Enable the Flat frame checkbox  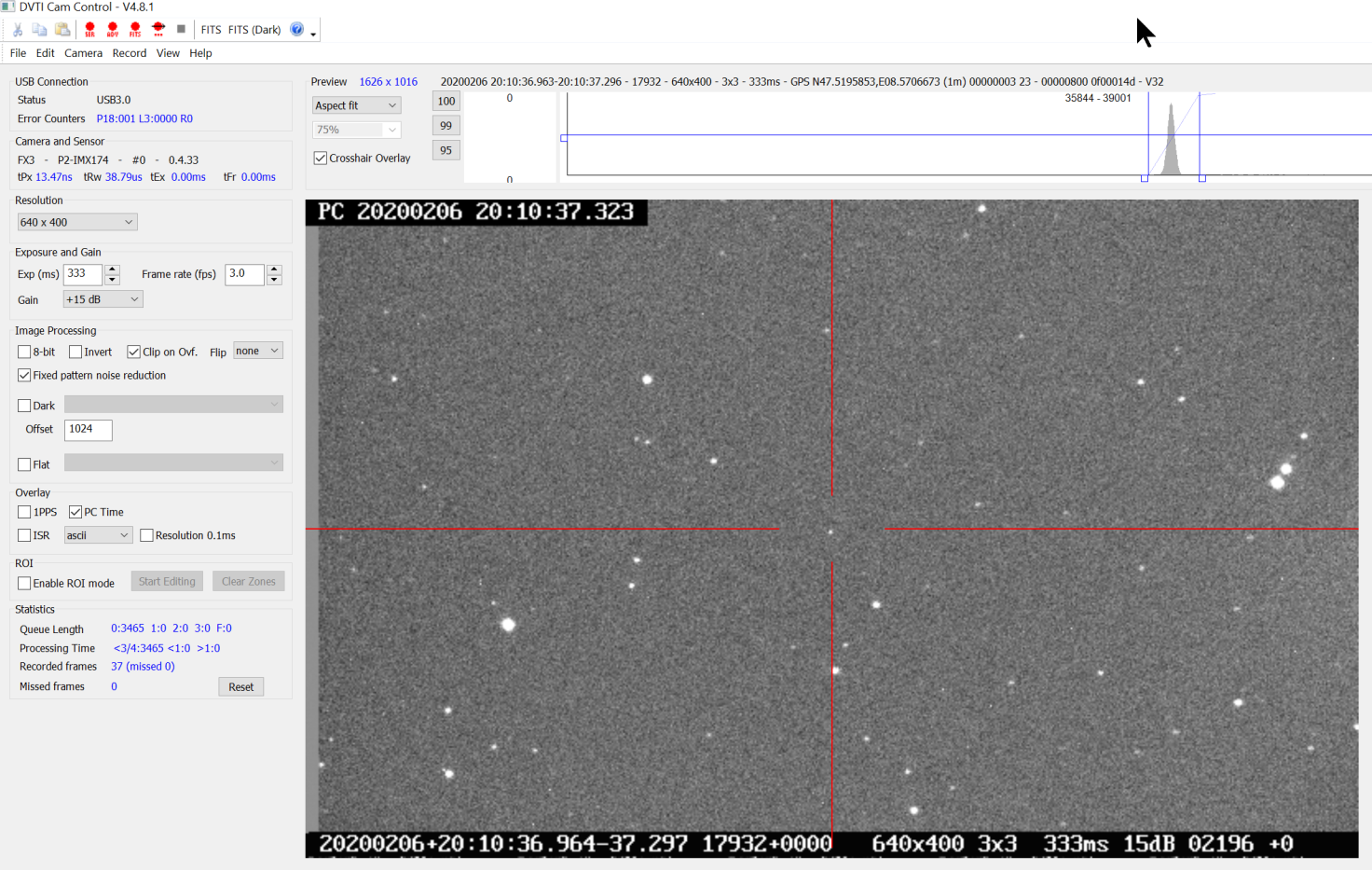pos(24,464)
